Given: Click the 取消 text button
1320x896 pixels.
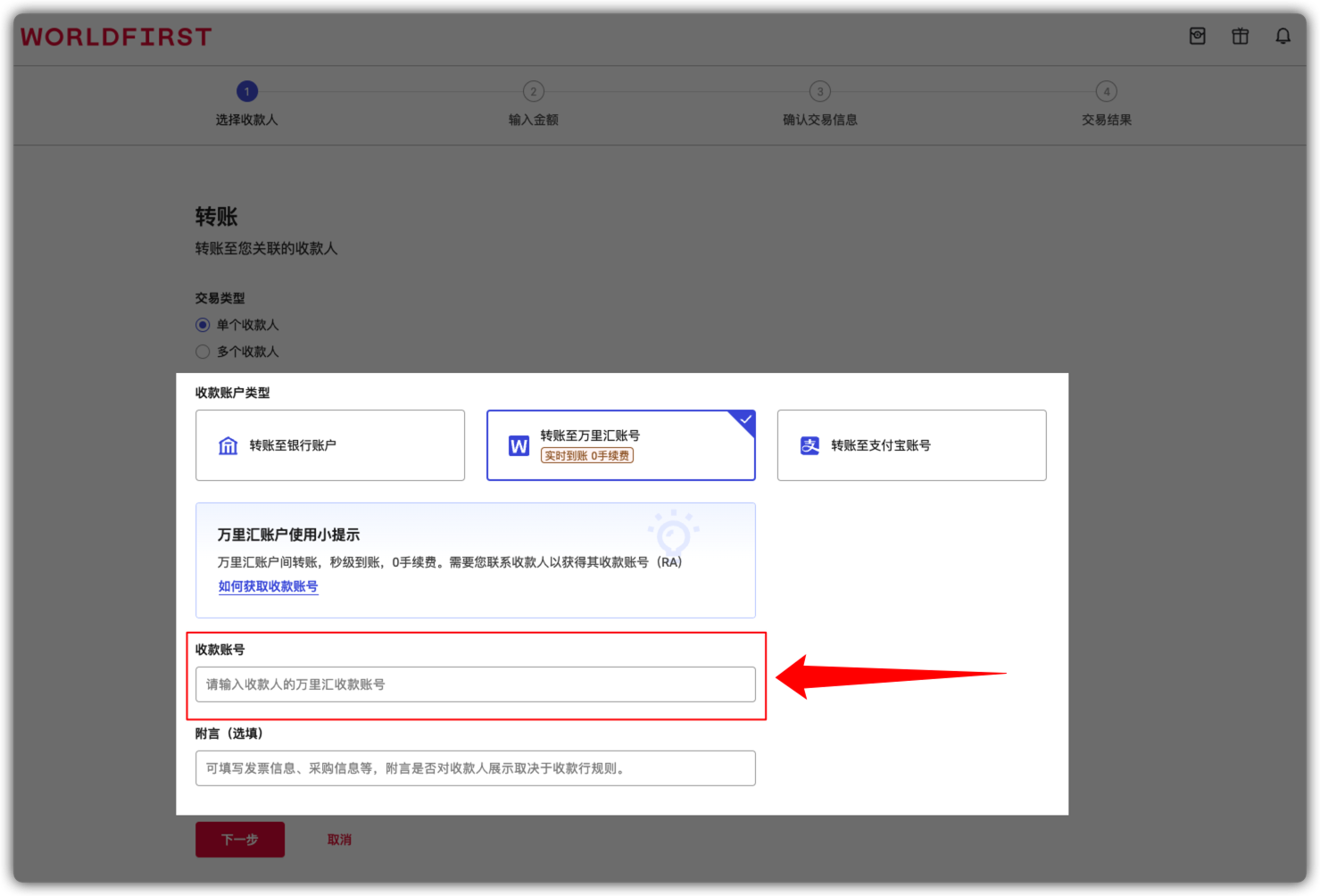Looking at the screenshot, I should 340,839.
